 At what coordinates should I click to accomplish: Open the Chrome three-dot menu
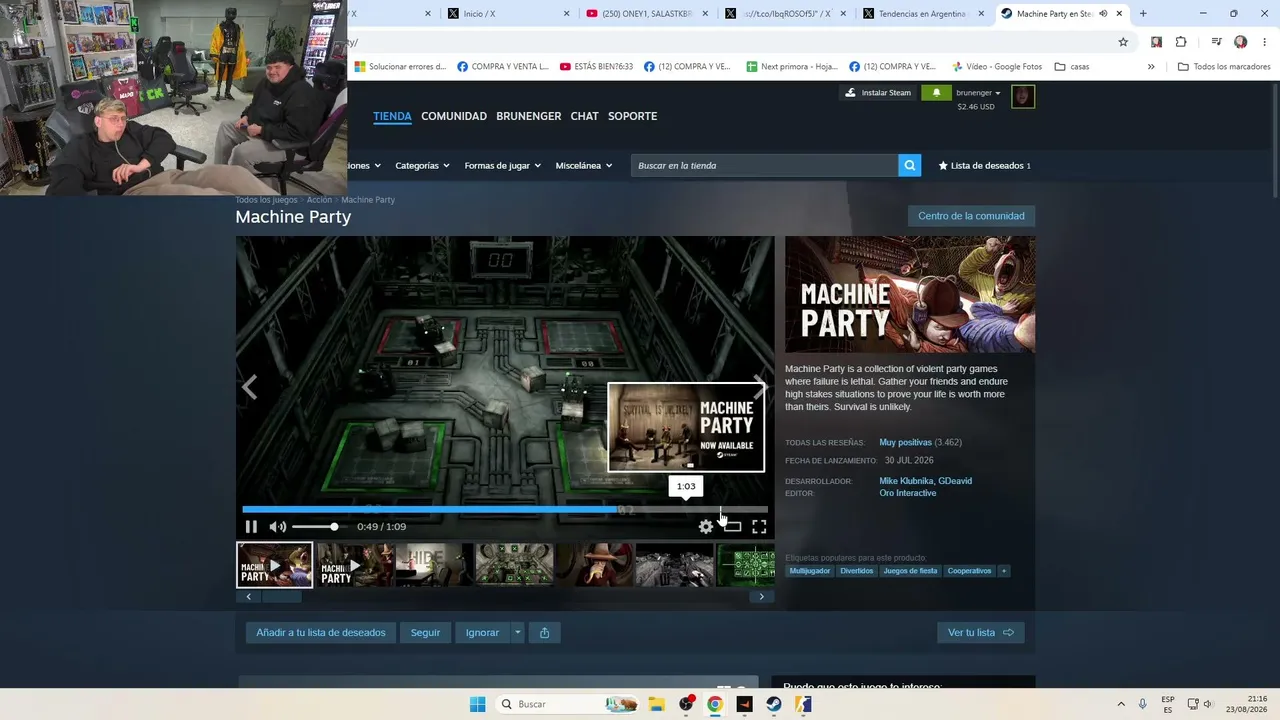pos(1264,42)
